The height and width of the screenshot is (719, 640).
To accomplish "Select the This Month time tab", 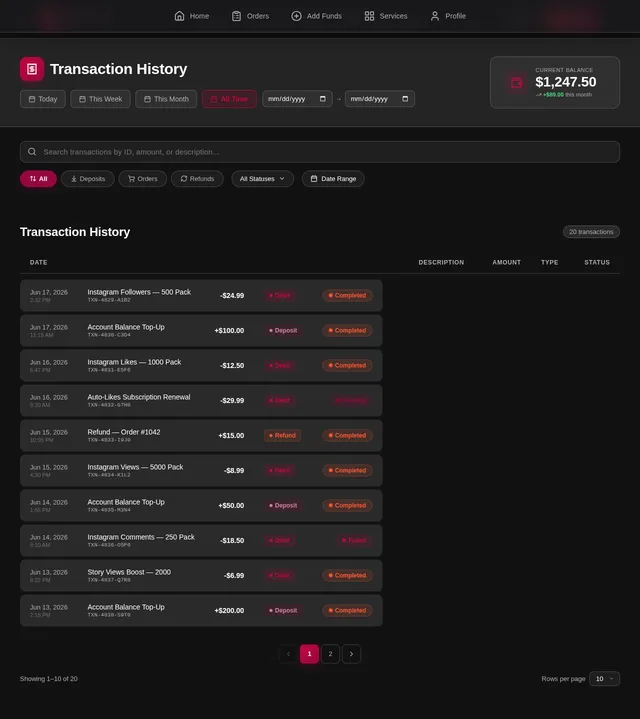I will coord(166,99).
